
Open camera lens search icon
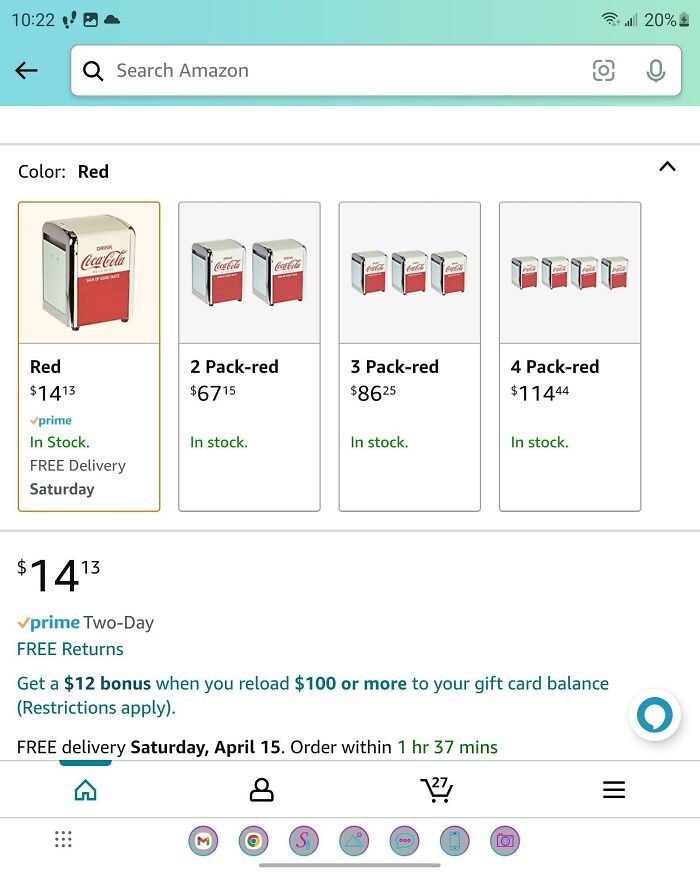coord(603,71)
